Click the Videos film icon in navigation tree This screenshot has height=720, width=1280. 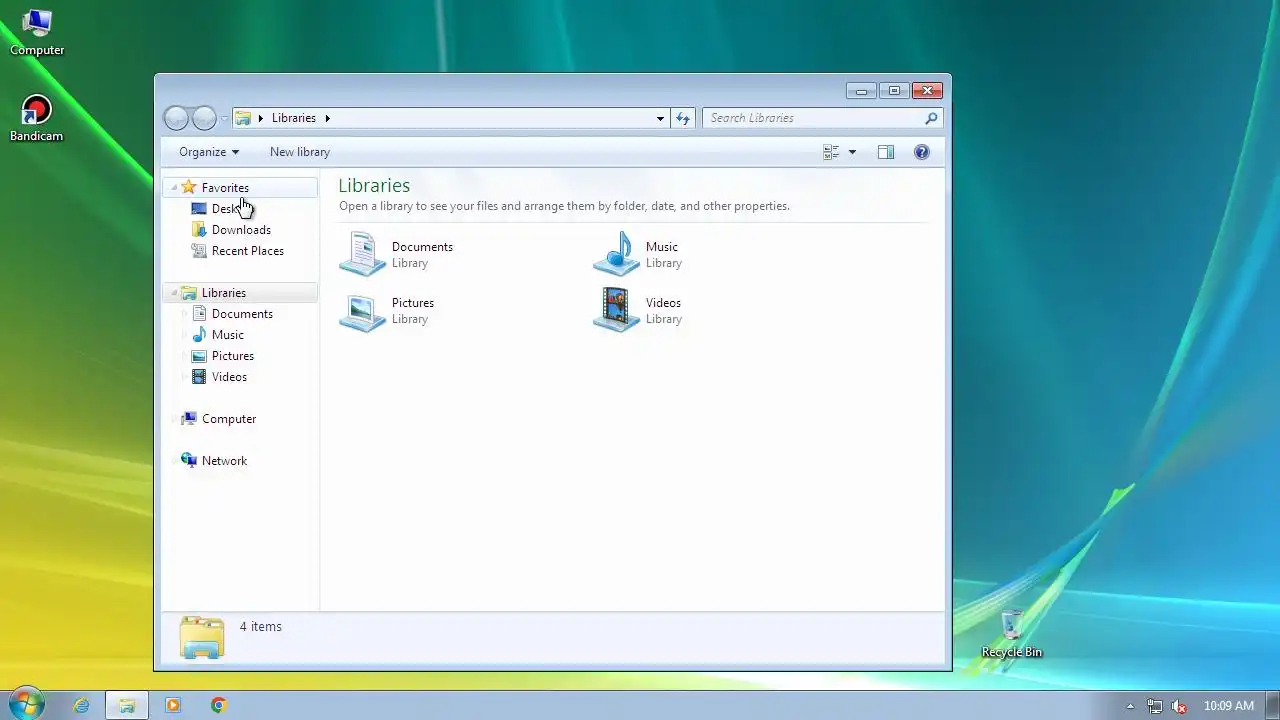199,377
